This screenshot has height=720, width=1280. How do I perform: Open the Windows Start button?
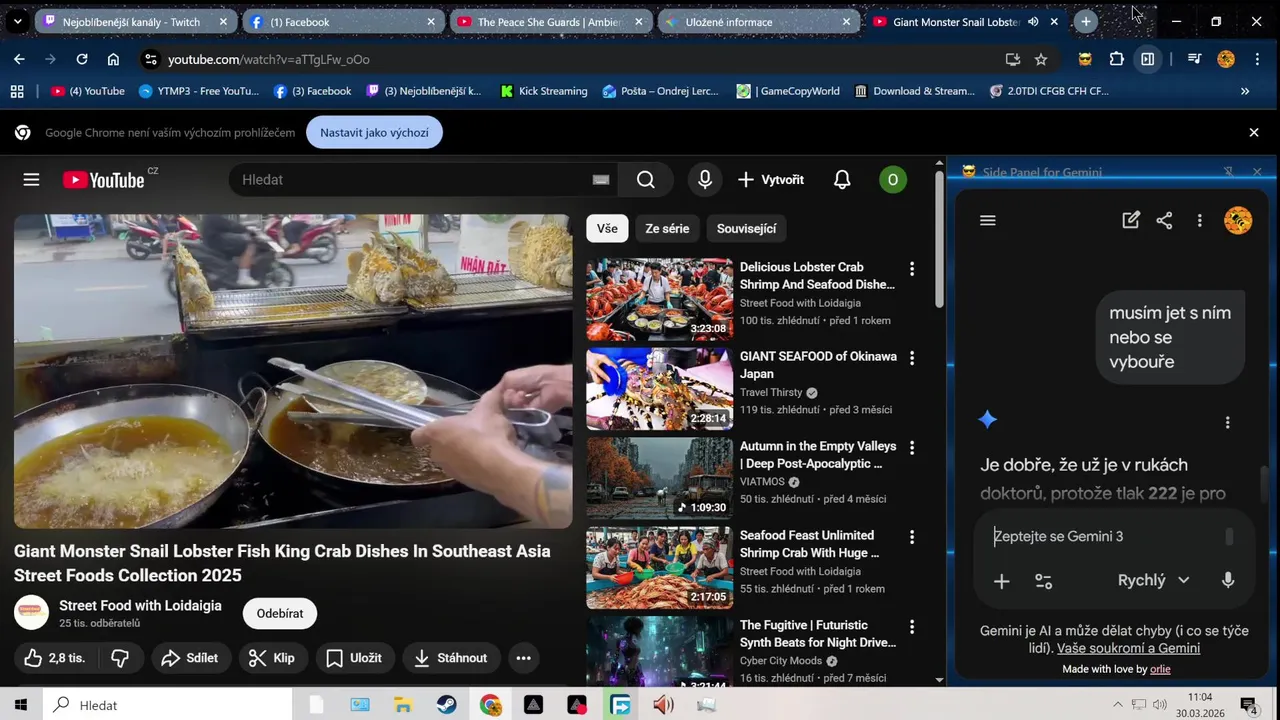pyautogui.click(x=20, y=705)
